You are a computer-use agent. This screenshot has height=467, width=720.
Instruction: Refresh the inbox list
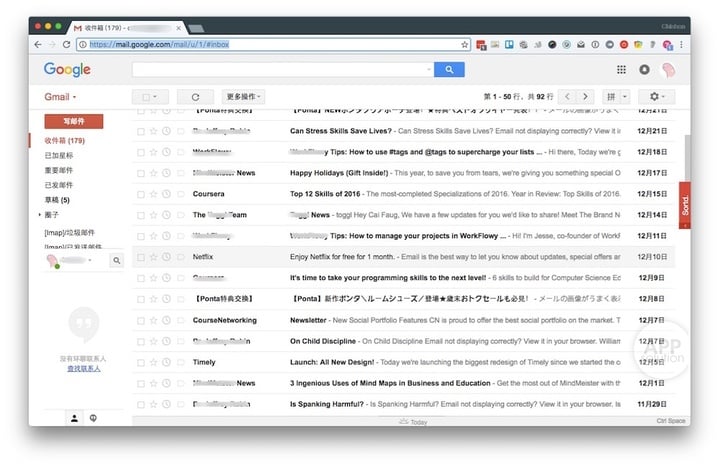click(195, 97)
